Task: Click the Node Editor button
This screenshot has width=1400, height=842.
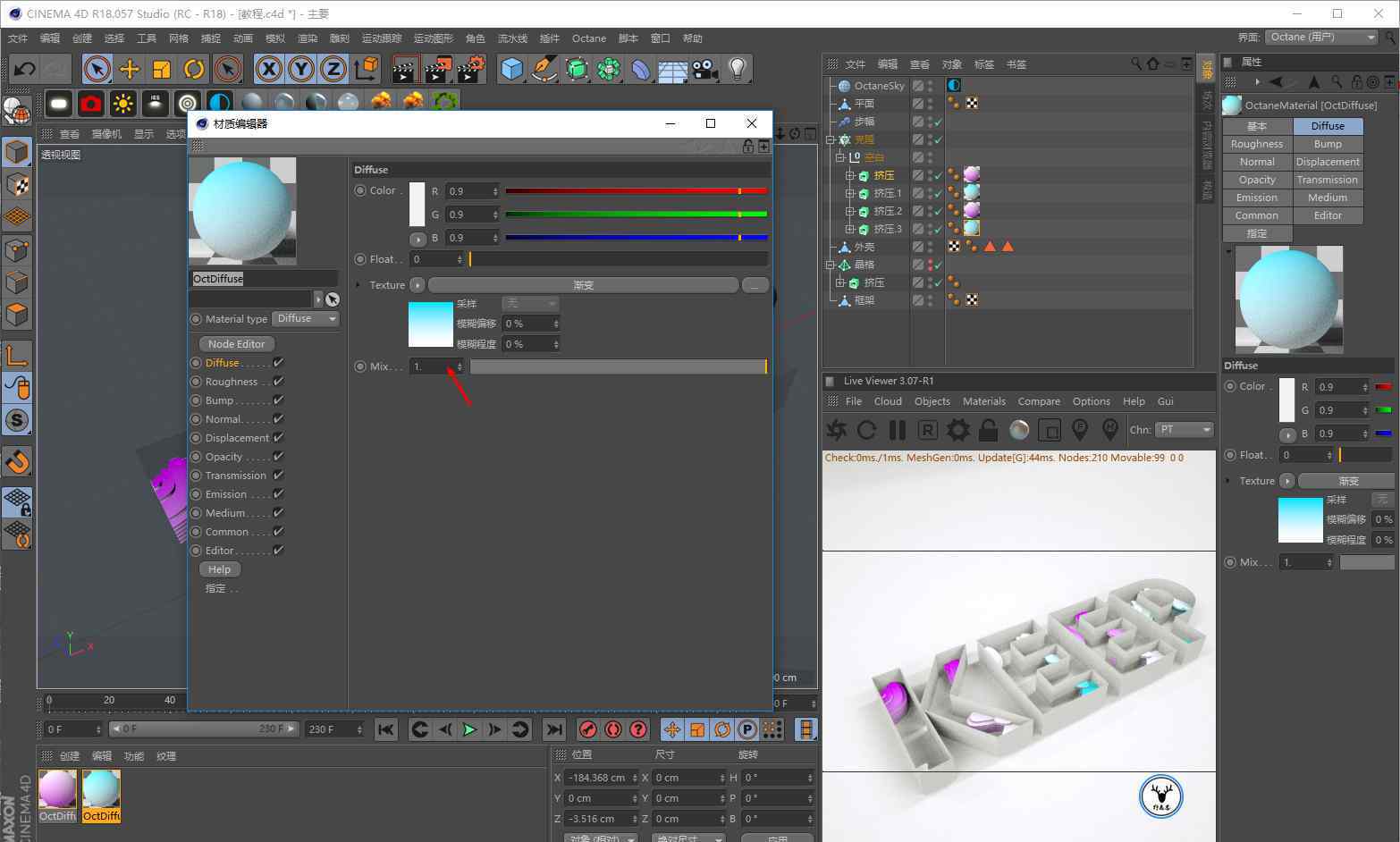Action: click(237, 344)
